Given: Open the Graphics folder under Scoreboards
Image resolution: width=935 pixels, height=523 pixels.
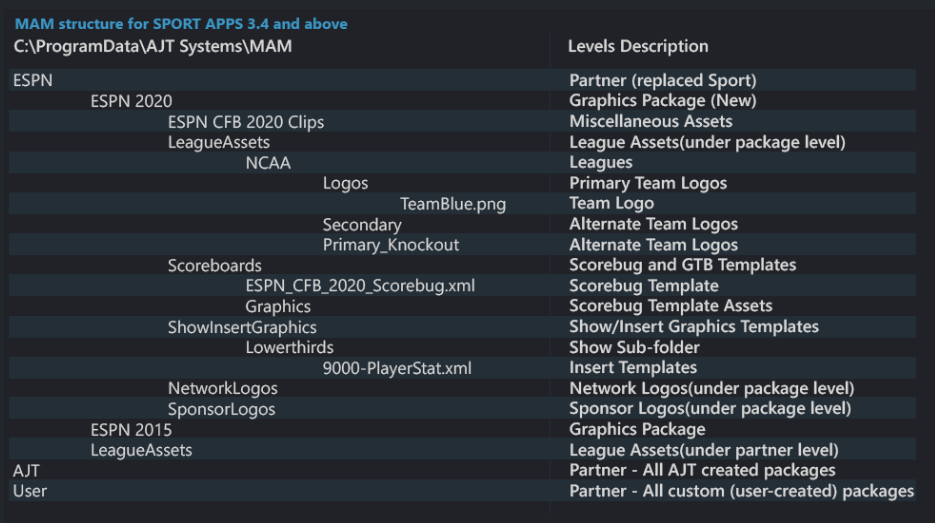Looking at the screenshot, I should point(278,306).
